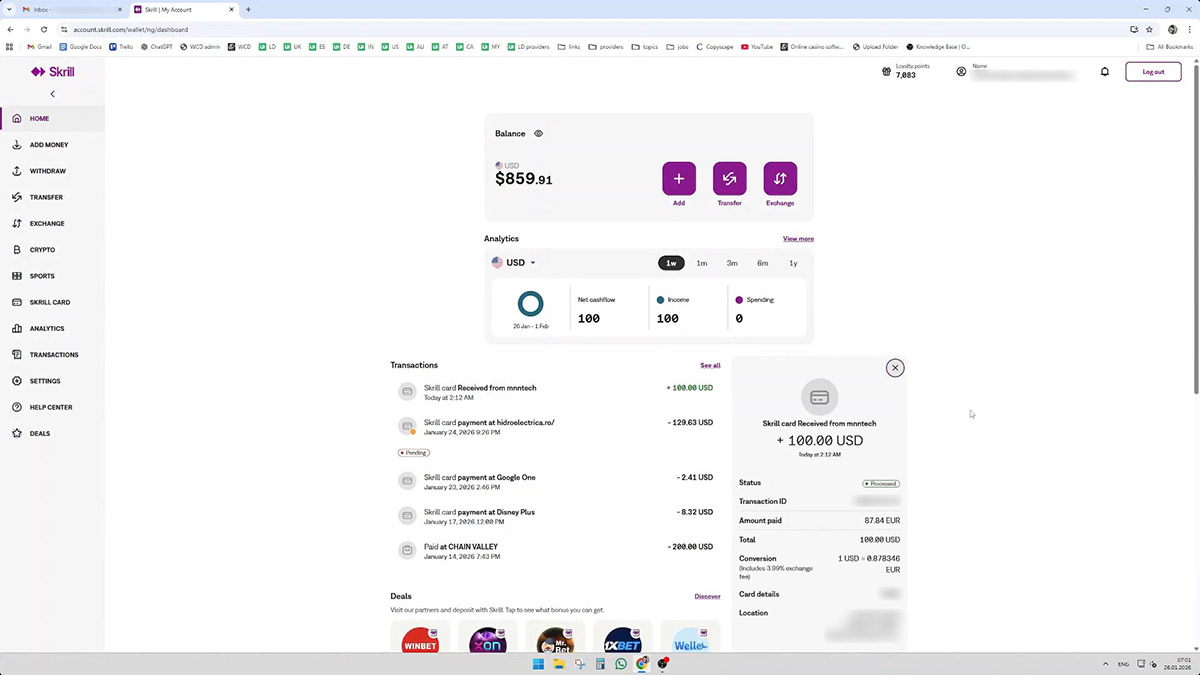
Task: Close the transaction details panel
Action: click(895, 368)
